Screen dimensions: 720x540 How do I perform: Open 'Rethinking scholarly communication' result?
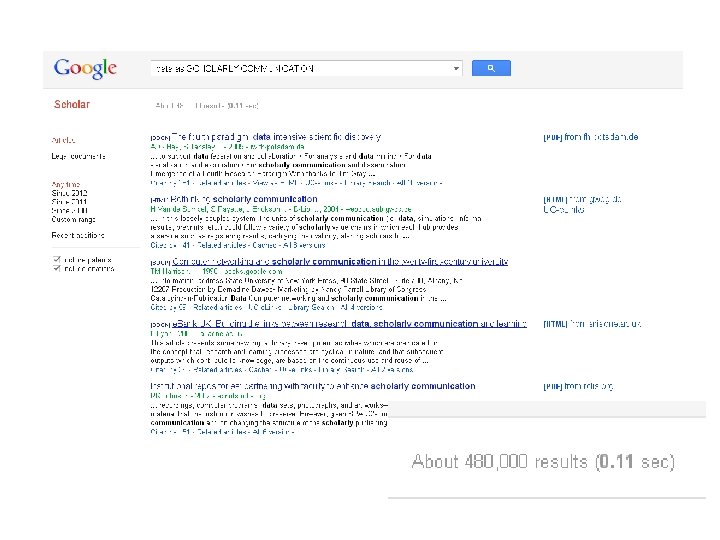(244, 199)
